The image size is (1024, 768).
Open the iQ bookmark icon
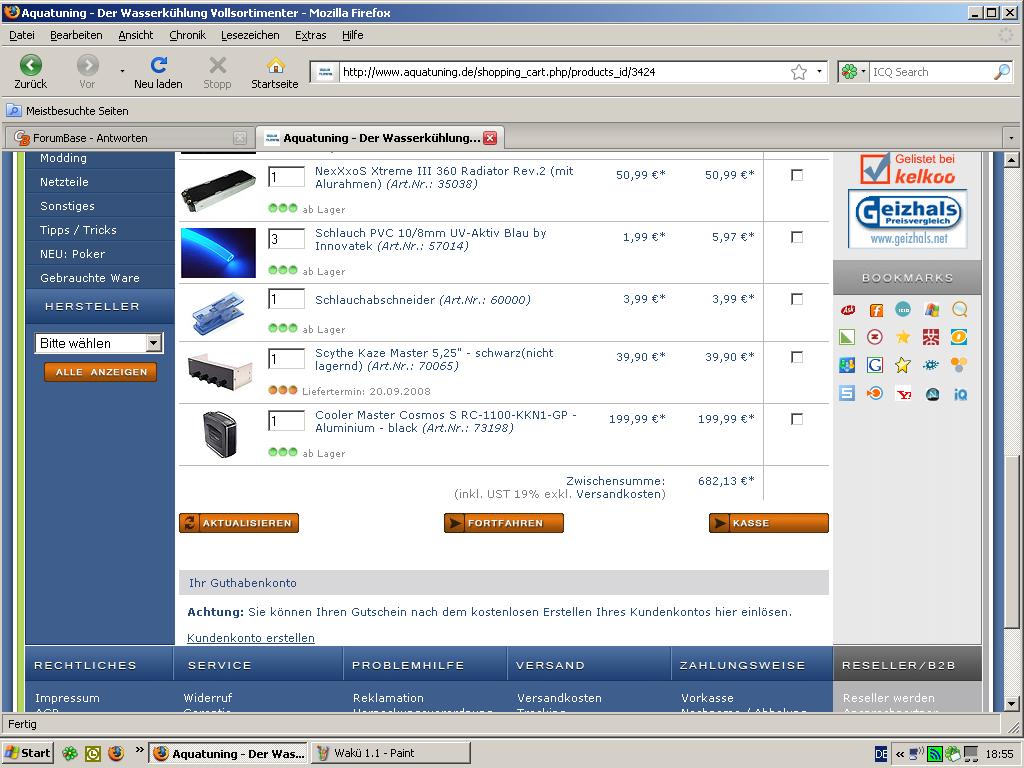point(960,394)
